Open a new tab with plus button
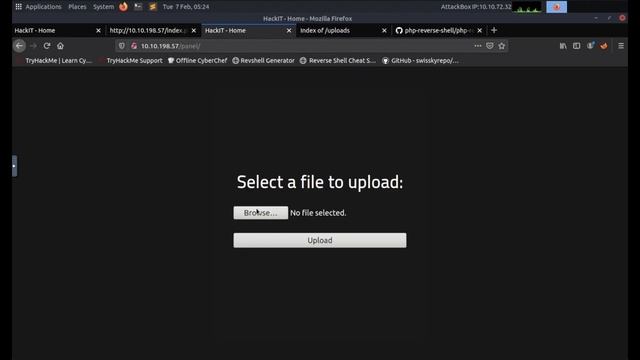 pyautogui.click(x=494, y=30)
